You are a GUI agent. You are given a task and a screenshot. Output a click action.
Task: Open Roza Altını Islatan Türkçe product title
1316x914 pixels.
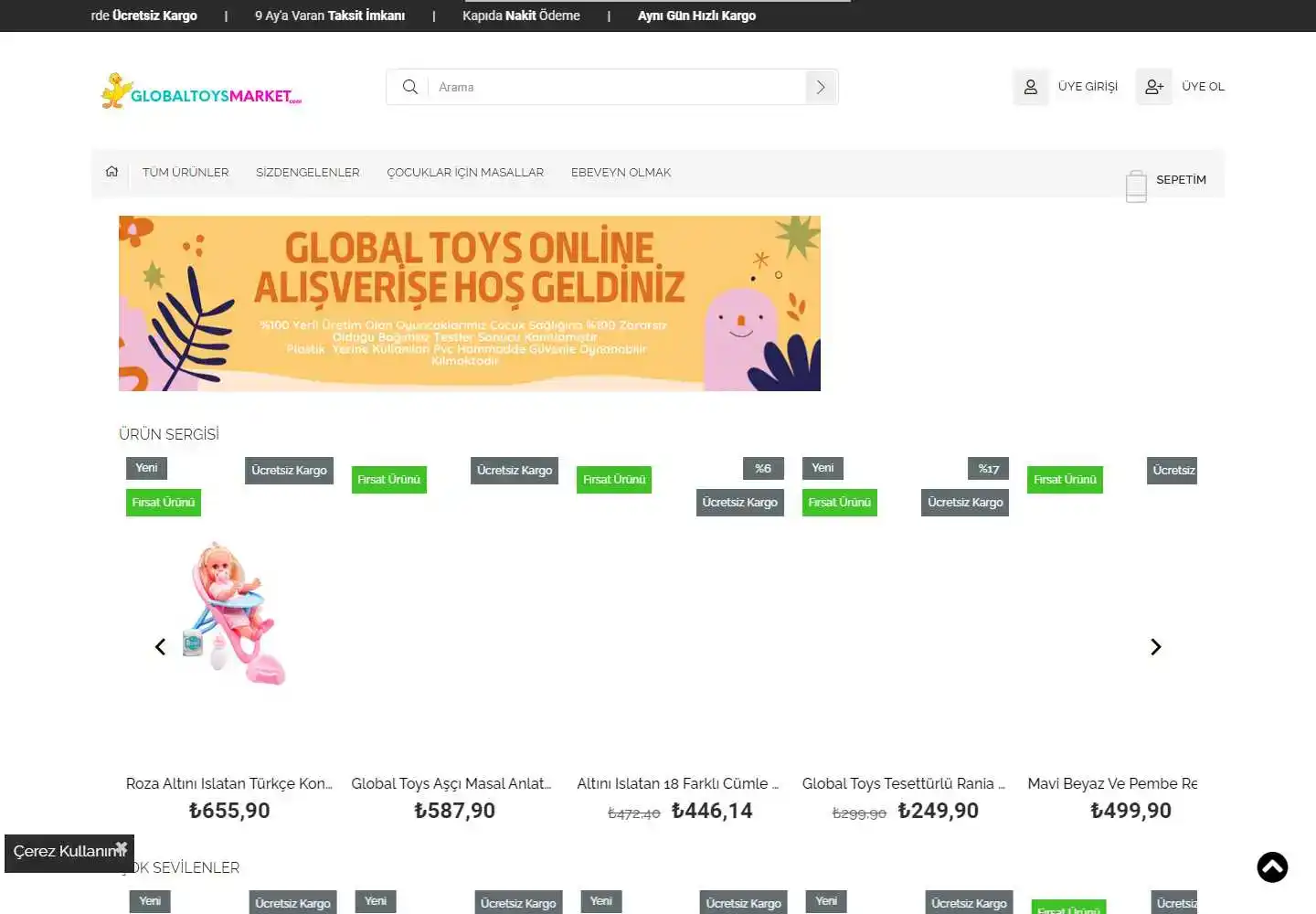pos(229,783)
